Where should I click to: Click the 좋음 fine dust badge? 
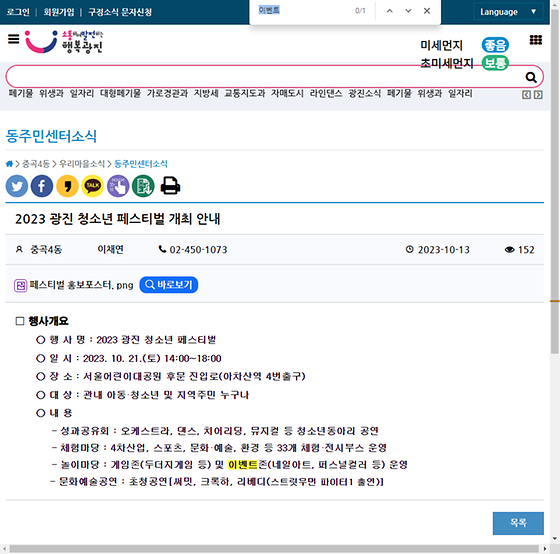pos(495,45)
